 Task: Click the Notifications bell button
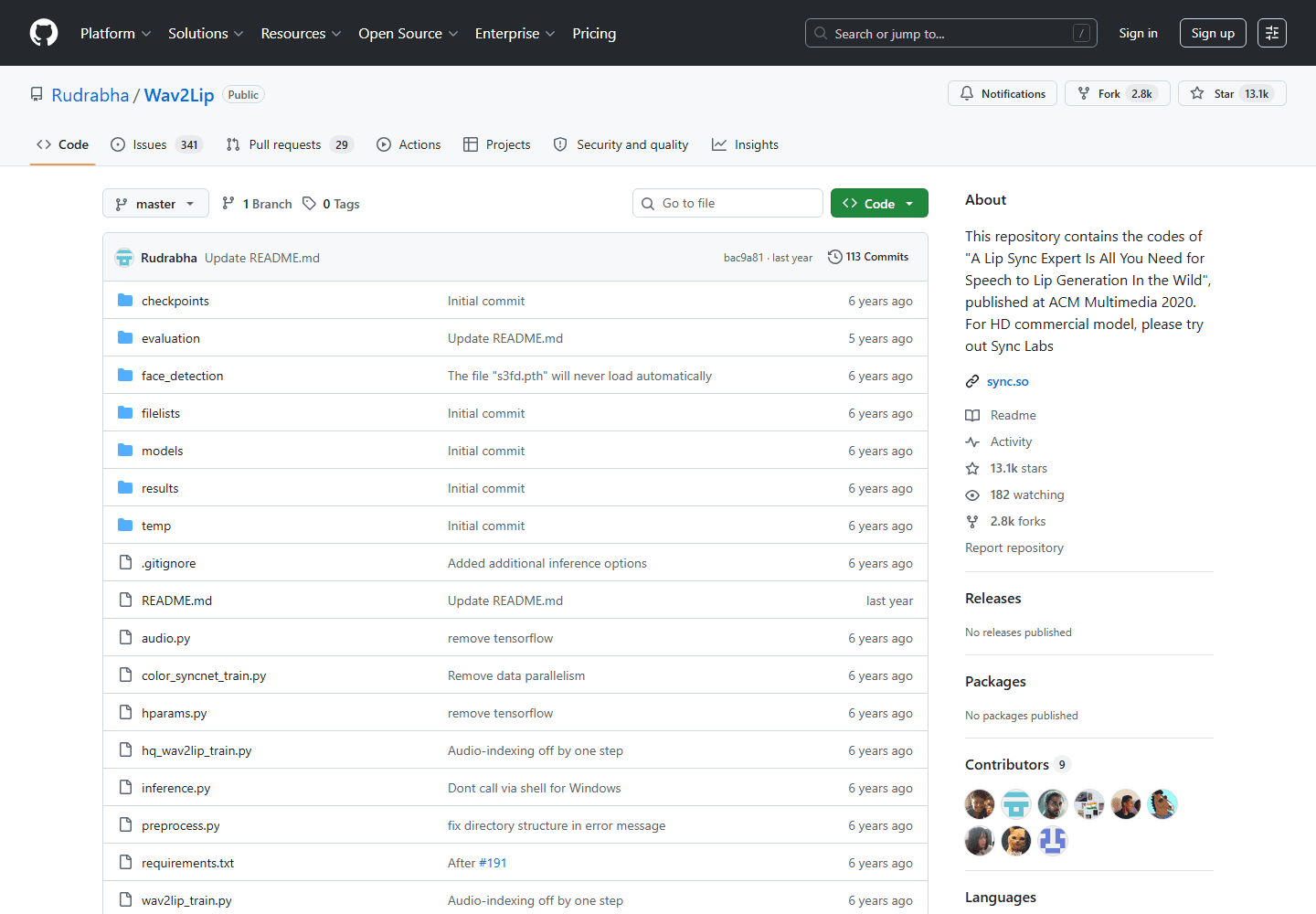point(1003,93)
